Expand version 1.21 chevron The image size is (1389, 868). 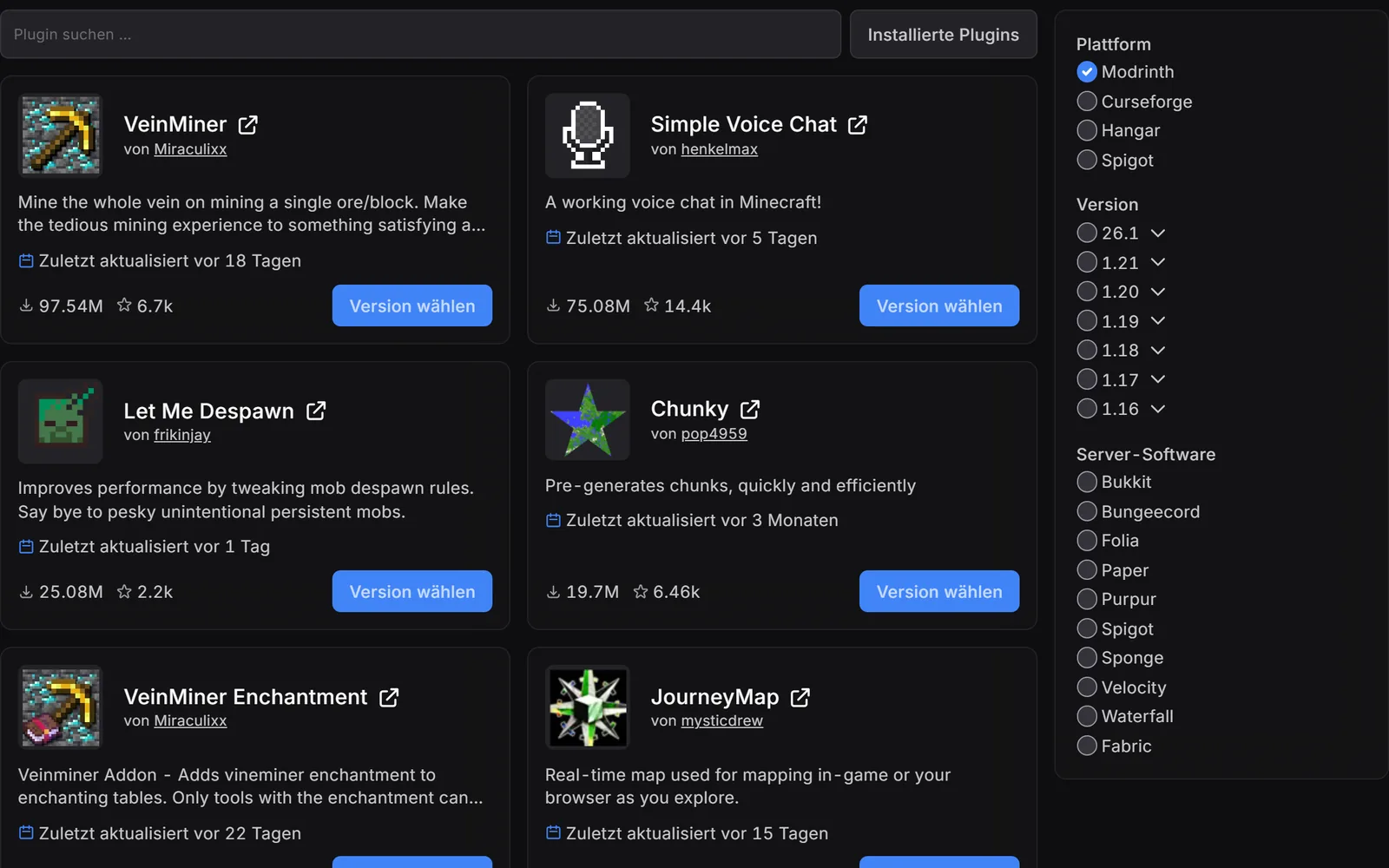point(1158,262)
